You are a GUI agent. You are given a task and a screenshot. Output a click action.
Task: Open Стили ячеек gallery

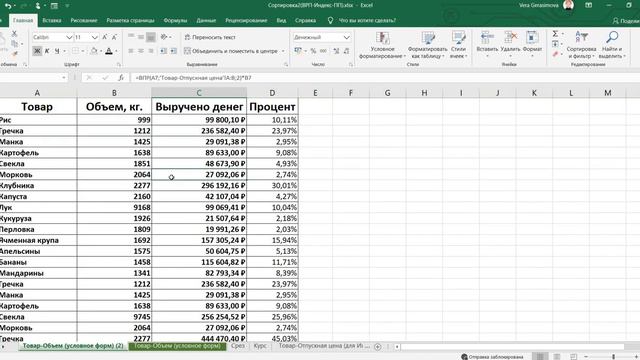pos(458,45)
